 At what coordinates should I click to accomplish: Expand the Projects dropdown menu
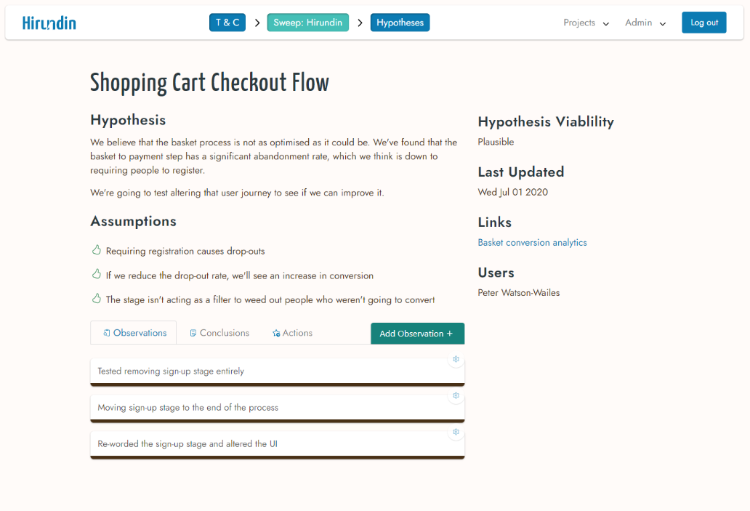point(586,22)
